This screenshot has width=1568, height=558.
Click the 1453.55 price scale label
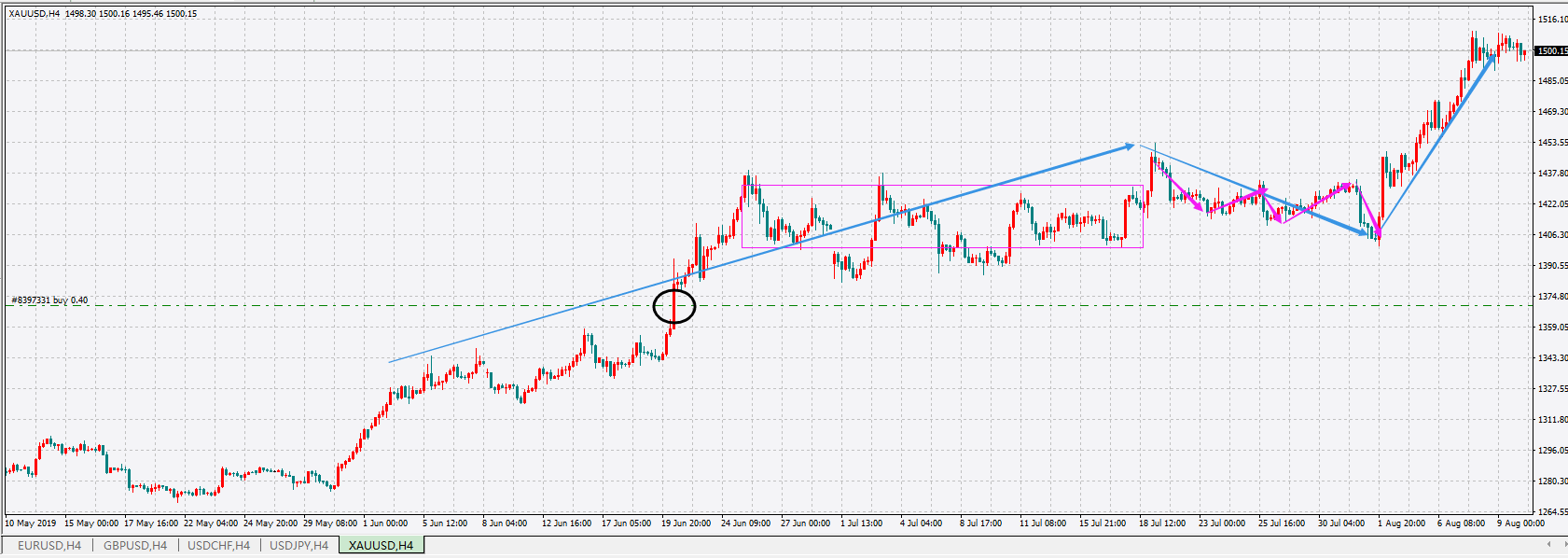[1552, 143]
